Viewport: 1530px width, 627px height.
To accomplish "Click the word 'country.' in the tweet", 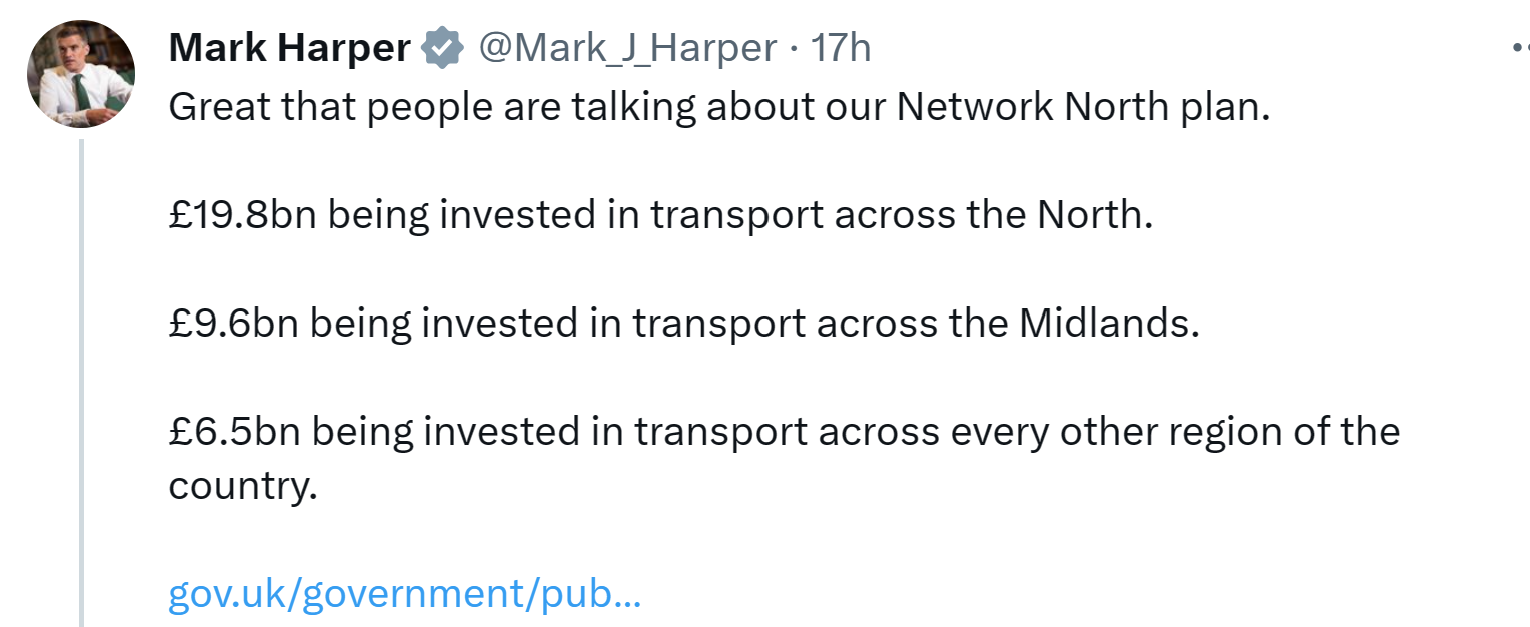I will click(242, 486).
